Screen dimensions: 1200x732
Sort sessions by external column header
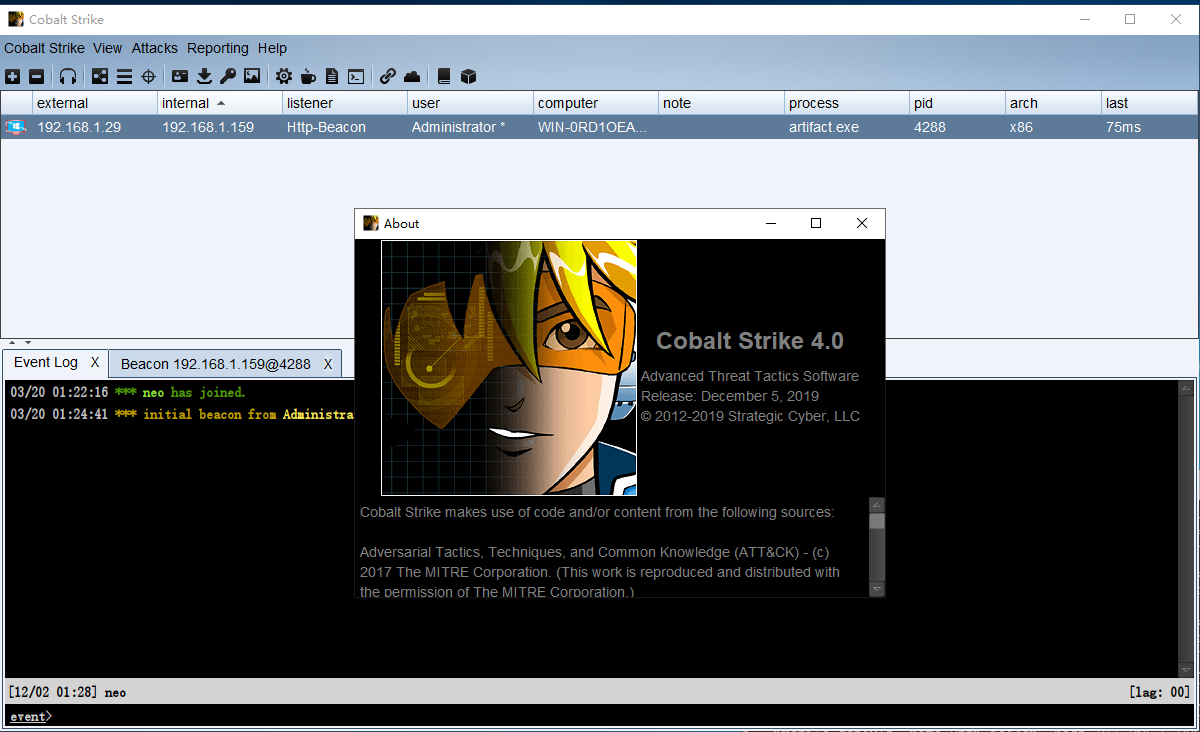pyautogui.click(x=95, y=103)
